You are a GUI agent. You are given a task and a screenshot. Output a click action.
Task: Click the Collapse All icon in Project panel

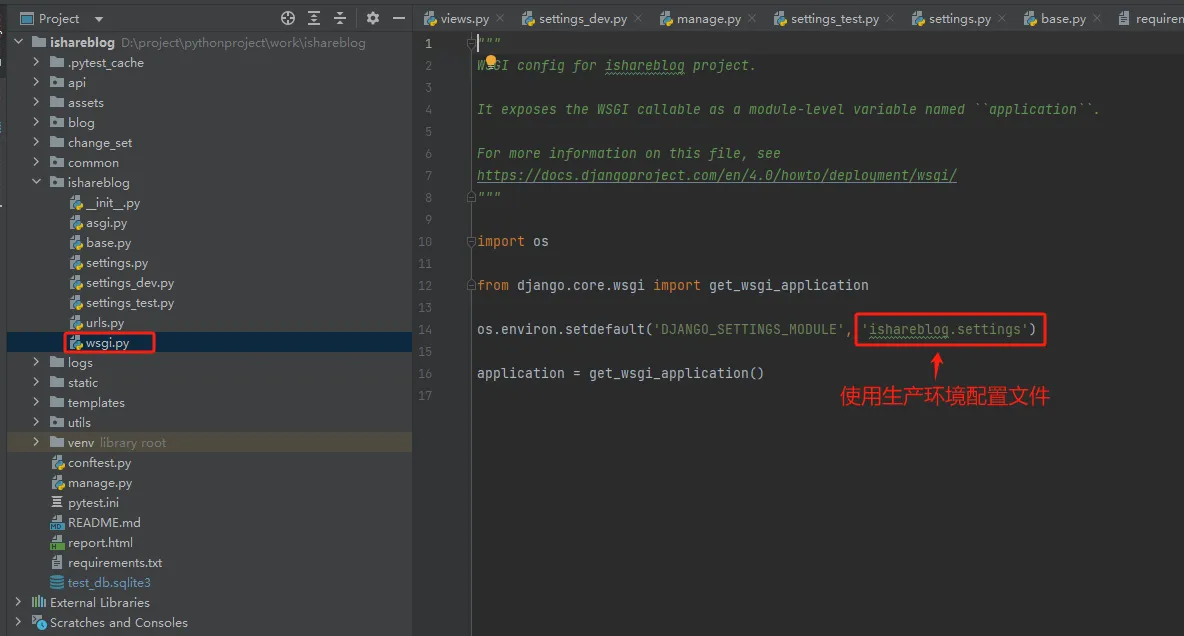point(340,18)
